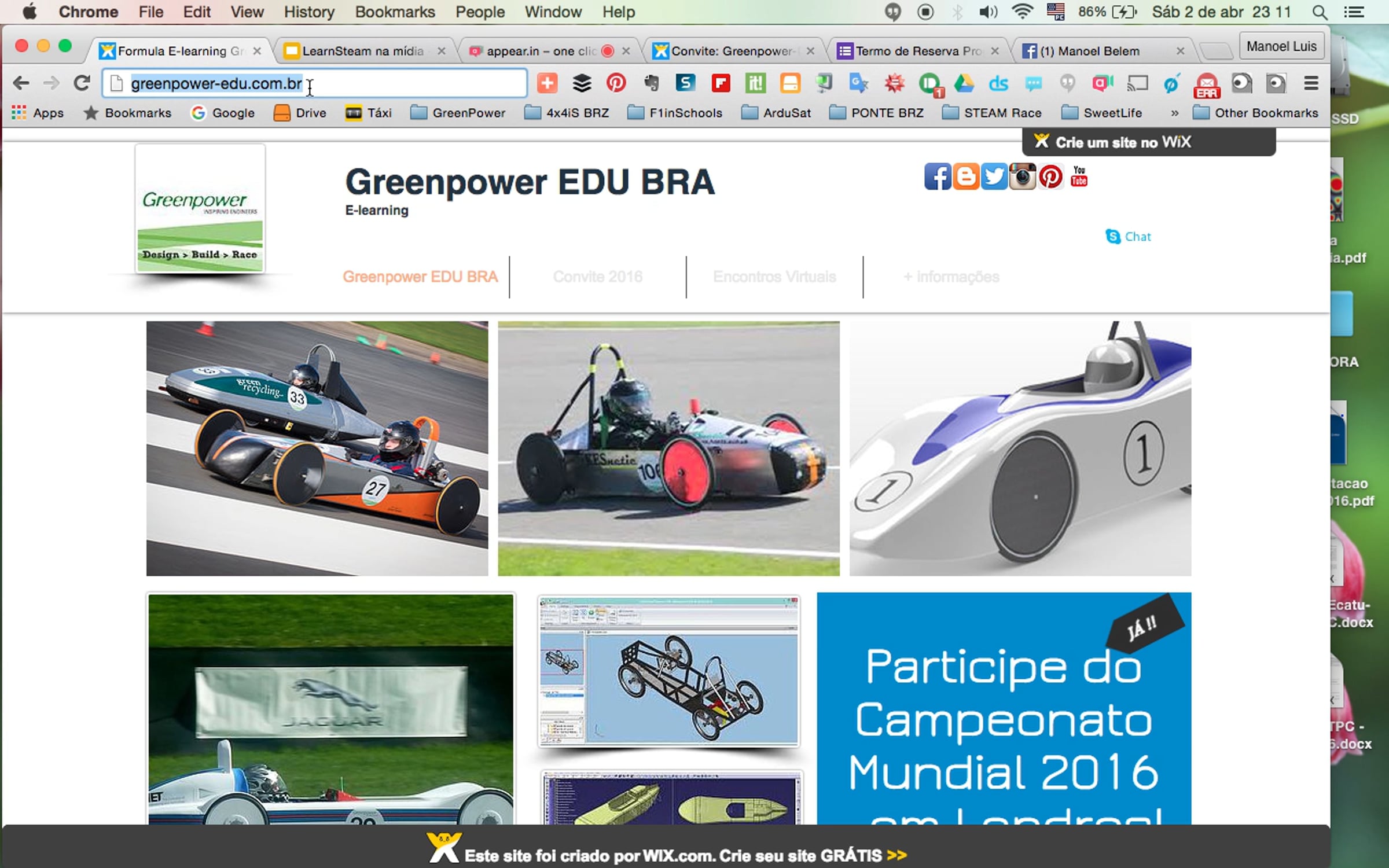Image resolution: width=1389 pixels, height=868 pixels.
Task: Click the Convite 2016 navigation link
Action: (597, 277)
